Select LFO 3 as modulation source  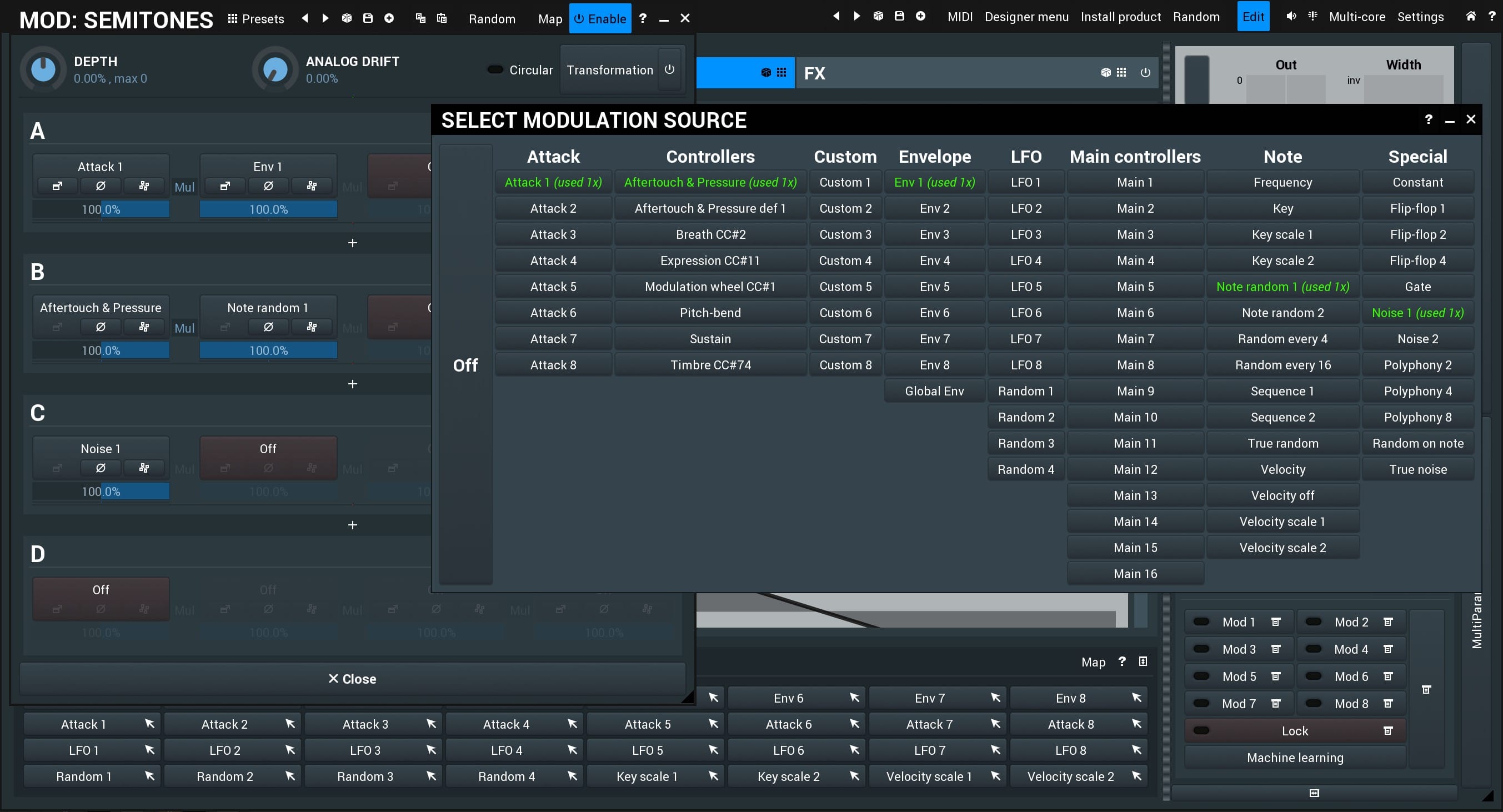pyautogui.click(x=1025, y=234)
